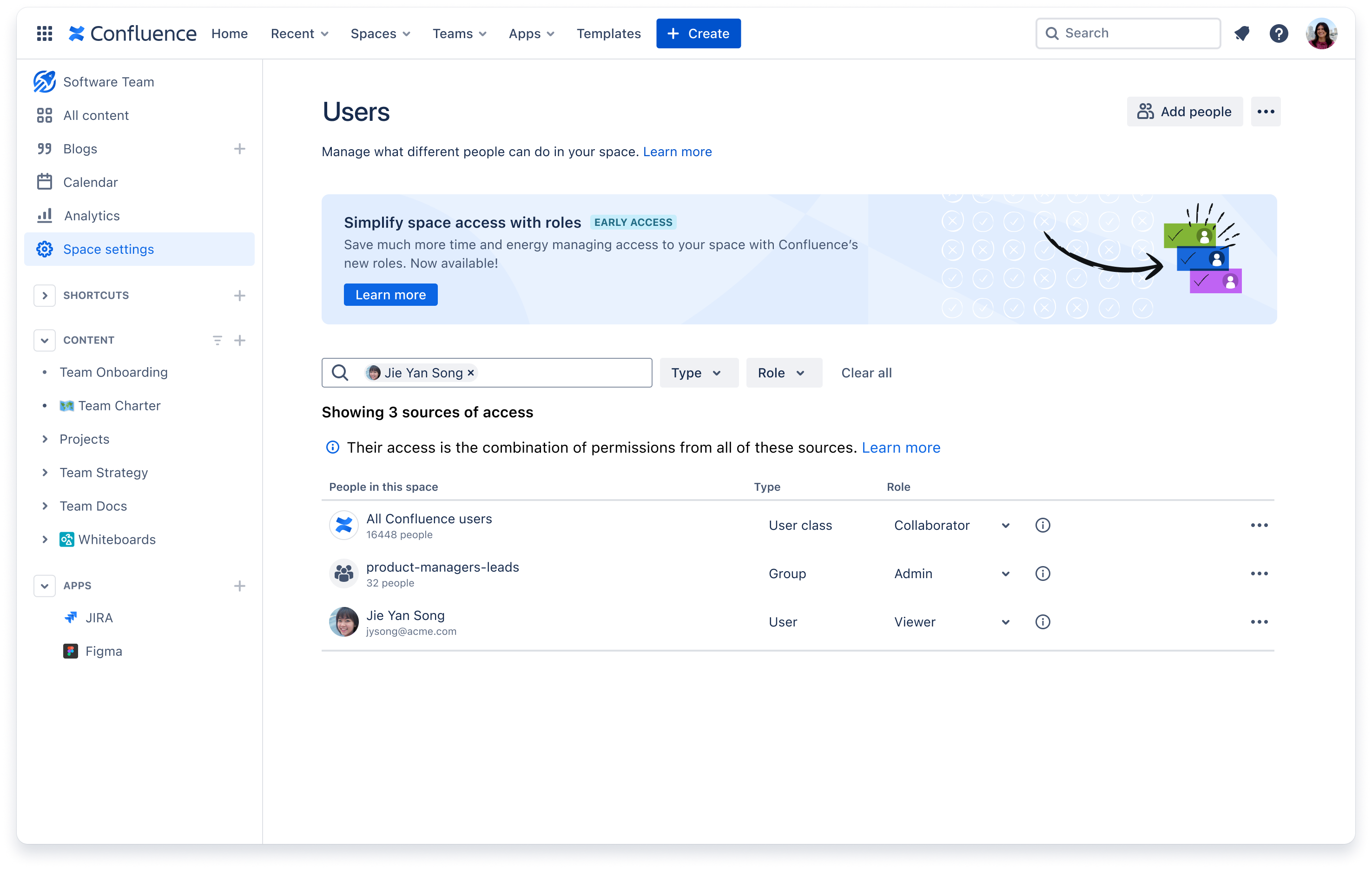Open Figma from the Apps section

104,651
